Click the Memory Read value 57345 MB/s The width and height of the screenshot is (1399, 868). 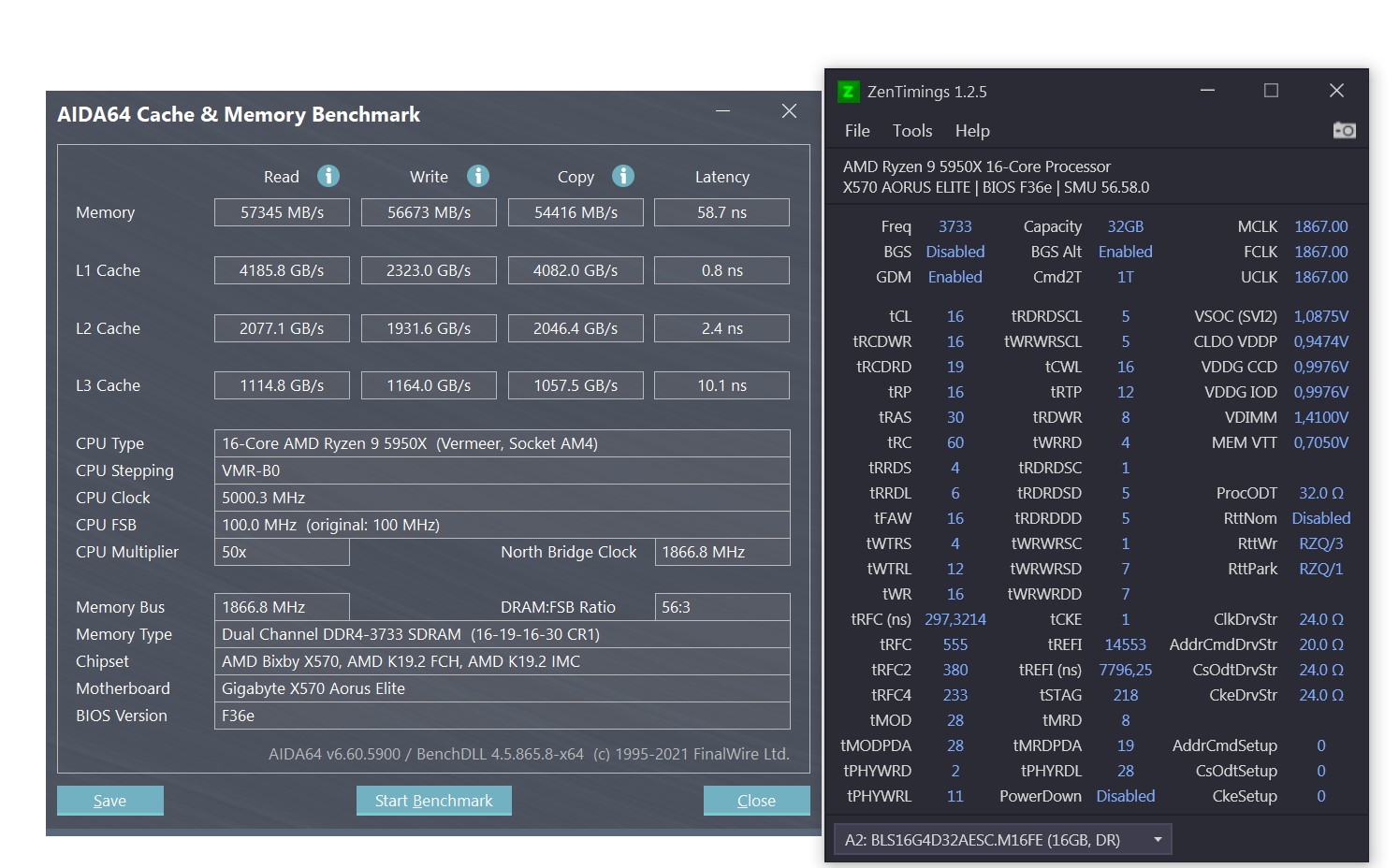282,212
